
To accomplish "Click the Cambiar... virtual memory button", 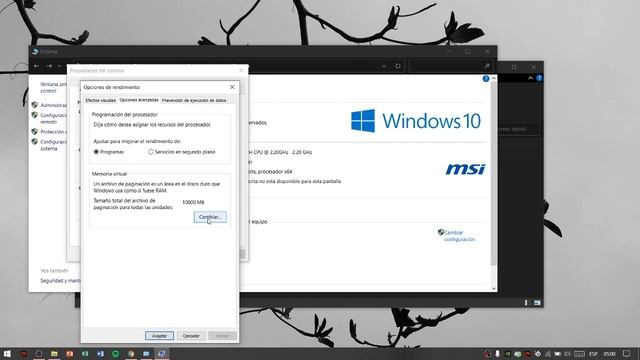I will click(x=210, y=217).
